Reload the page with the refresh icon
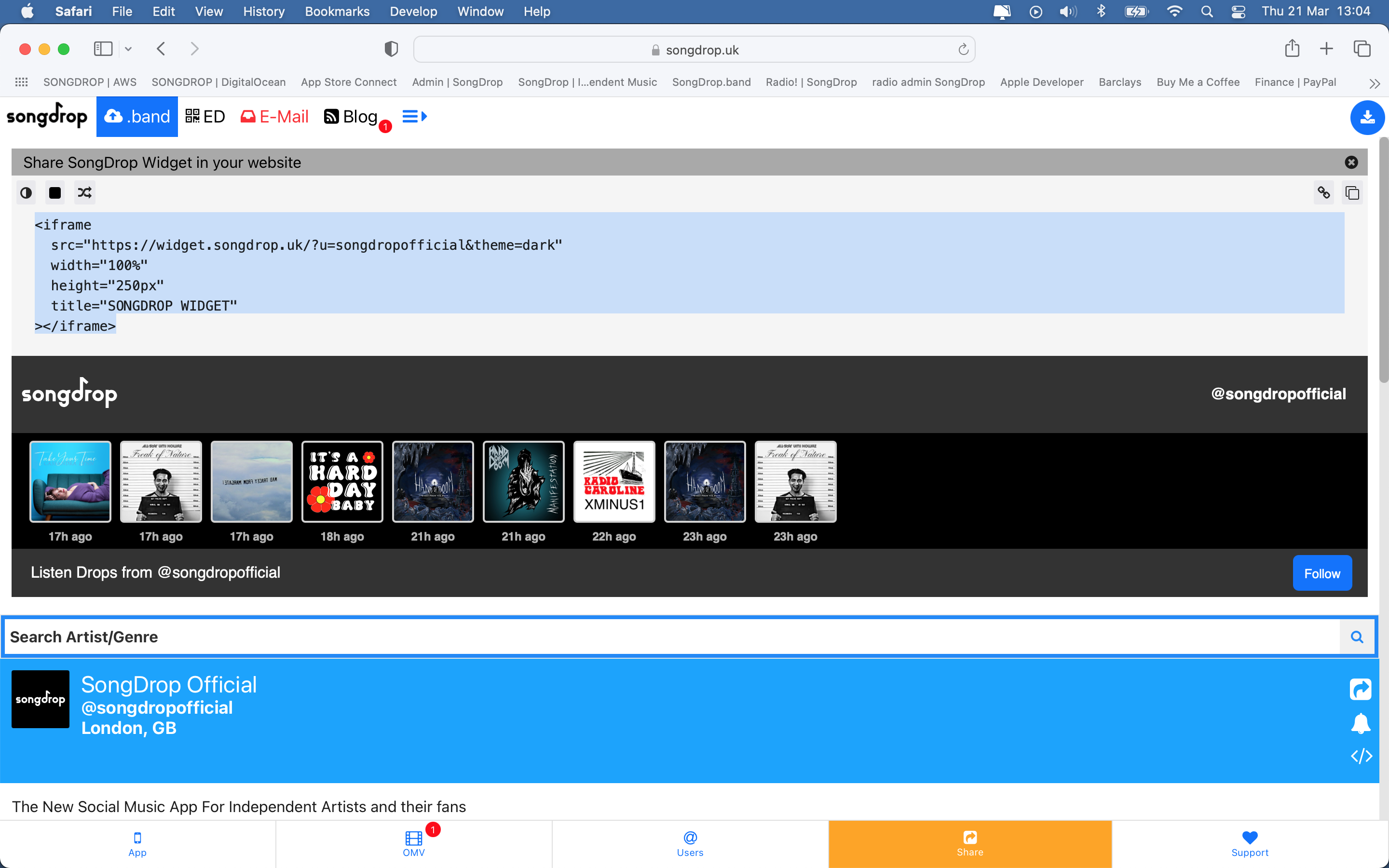Viewport: 1389px width, 868px height. coord(963,49)
